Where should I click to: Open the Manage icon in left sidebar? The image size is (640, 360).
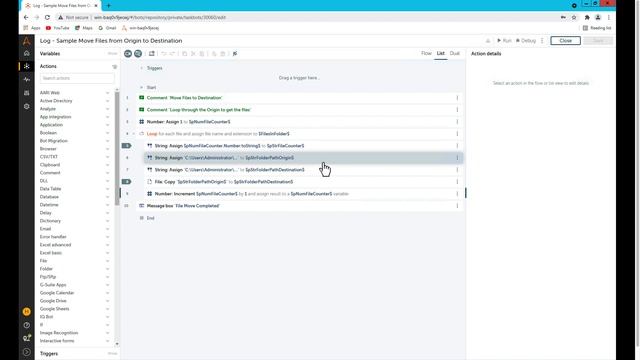tap(27, 93)
